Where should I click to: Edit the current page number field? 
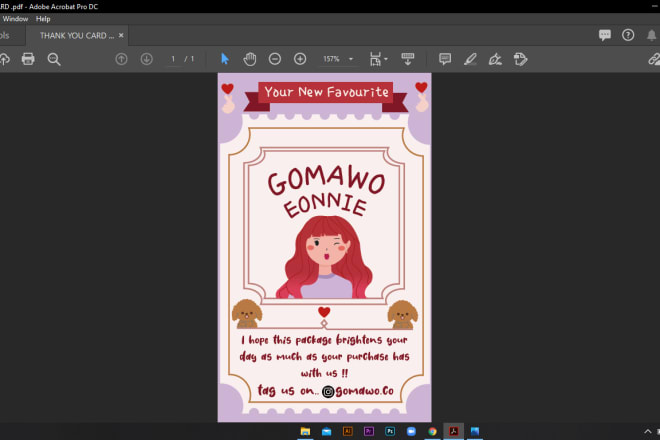[x=173, y=59]
